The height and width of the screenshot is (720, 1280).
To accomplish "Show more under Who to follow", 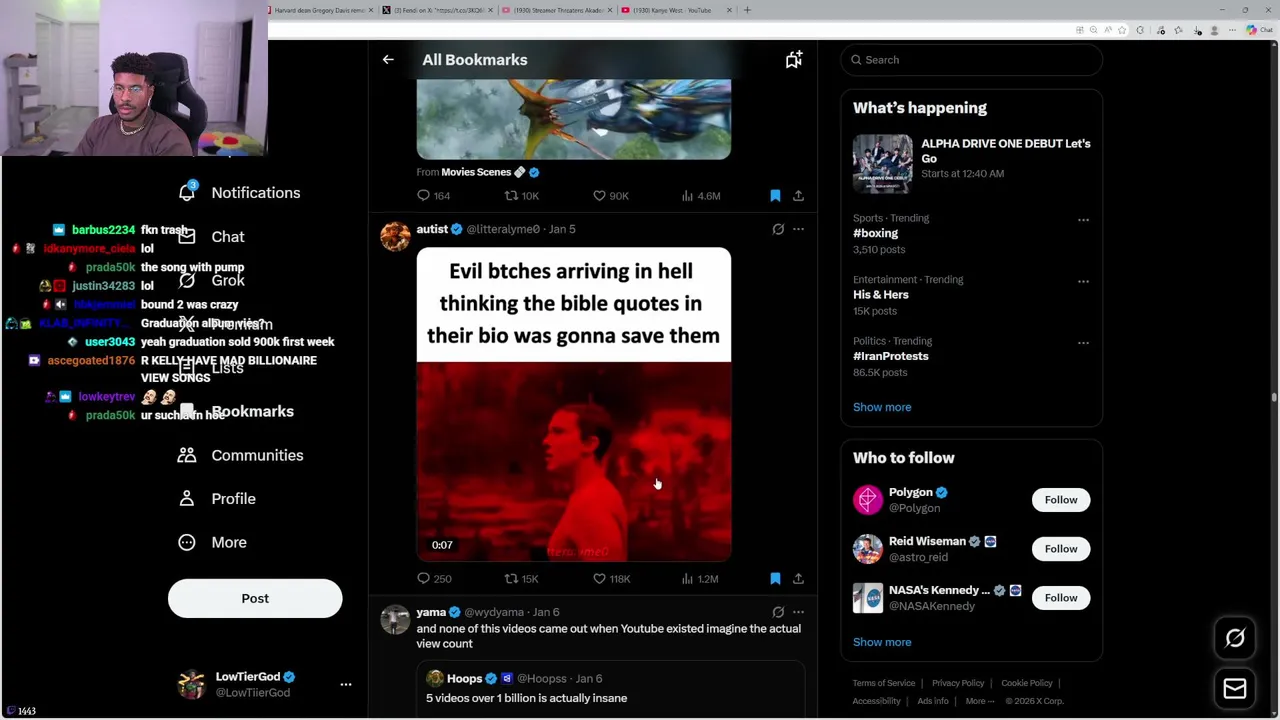I will (882, 642).
